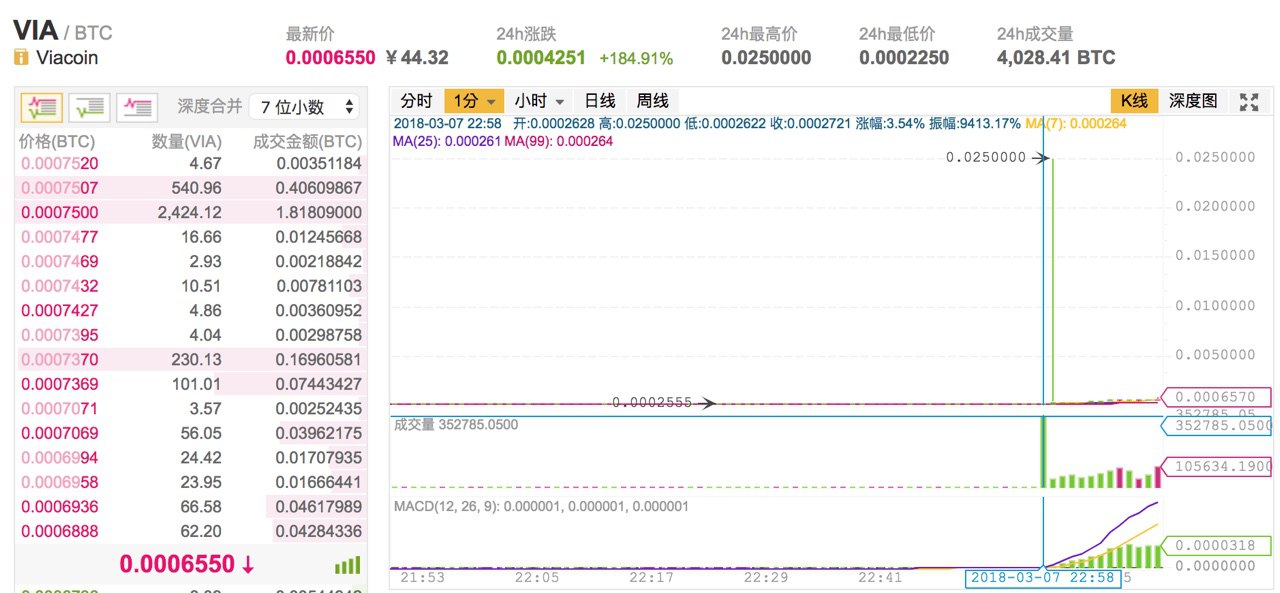Click the 0.0000318 MACD axis tag
This screenshot has height=593, width=1280.
point(1215,545)
